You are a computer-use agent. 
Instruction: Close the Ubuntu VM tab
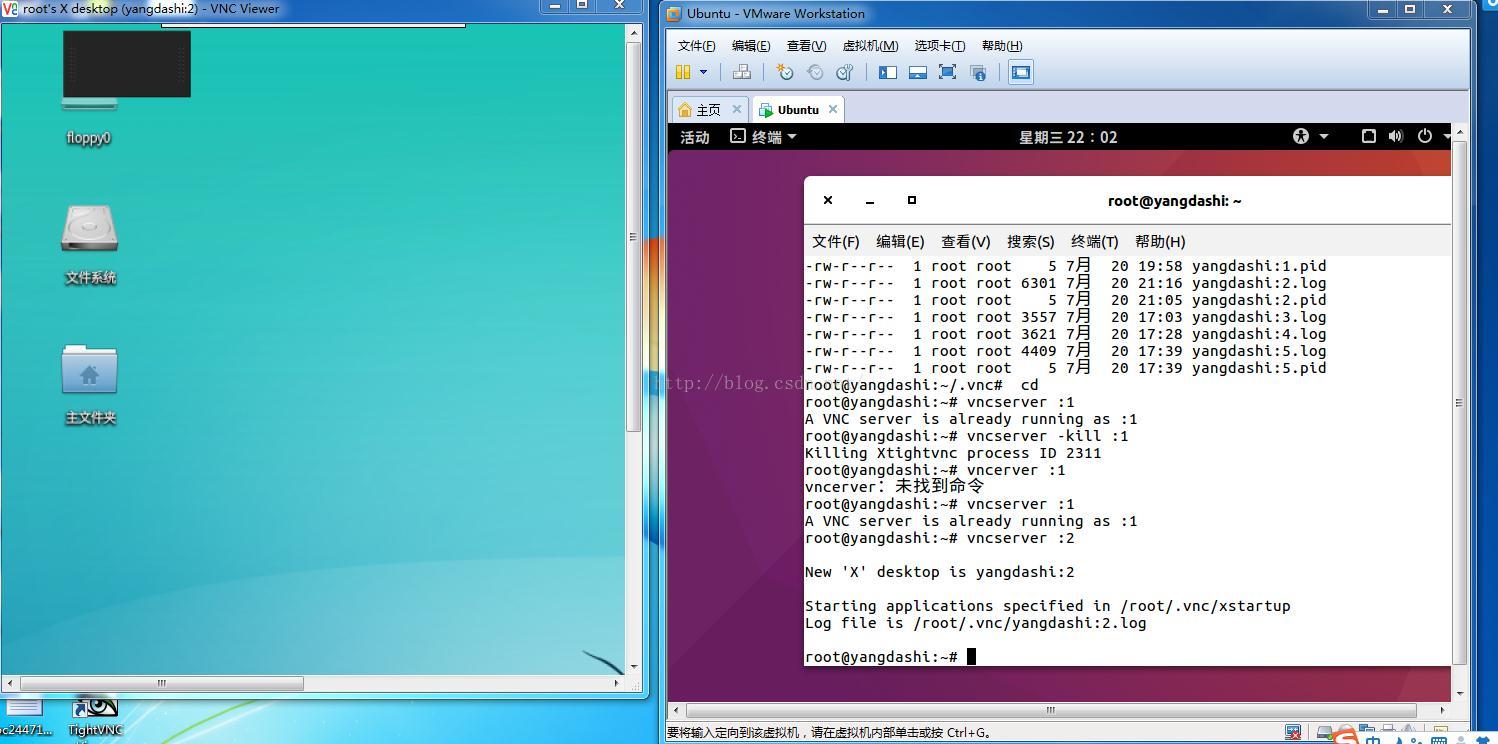(x=832, y=109)
